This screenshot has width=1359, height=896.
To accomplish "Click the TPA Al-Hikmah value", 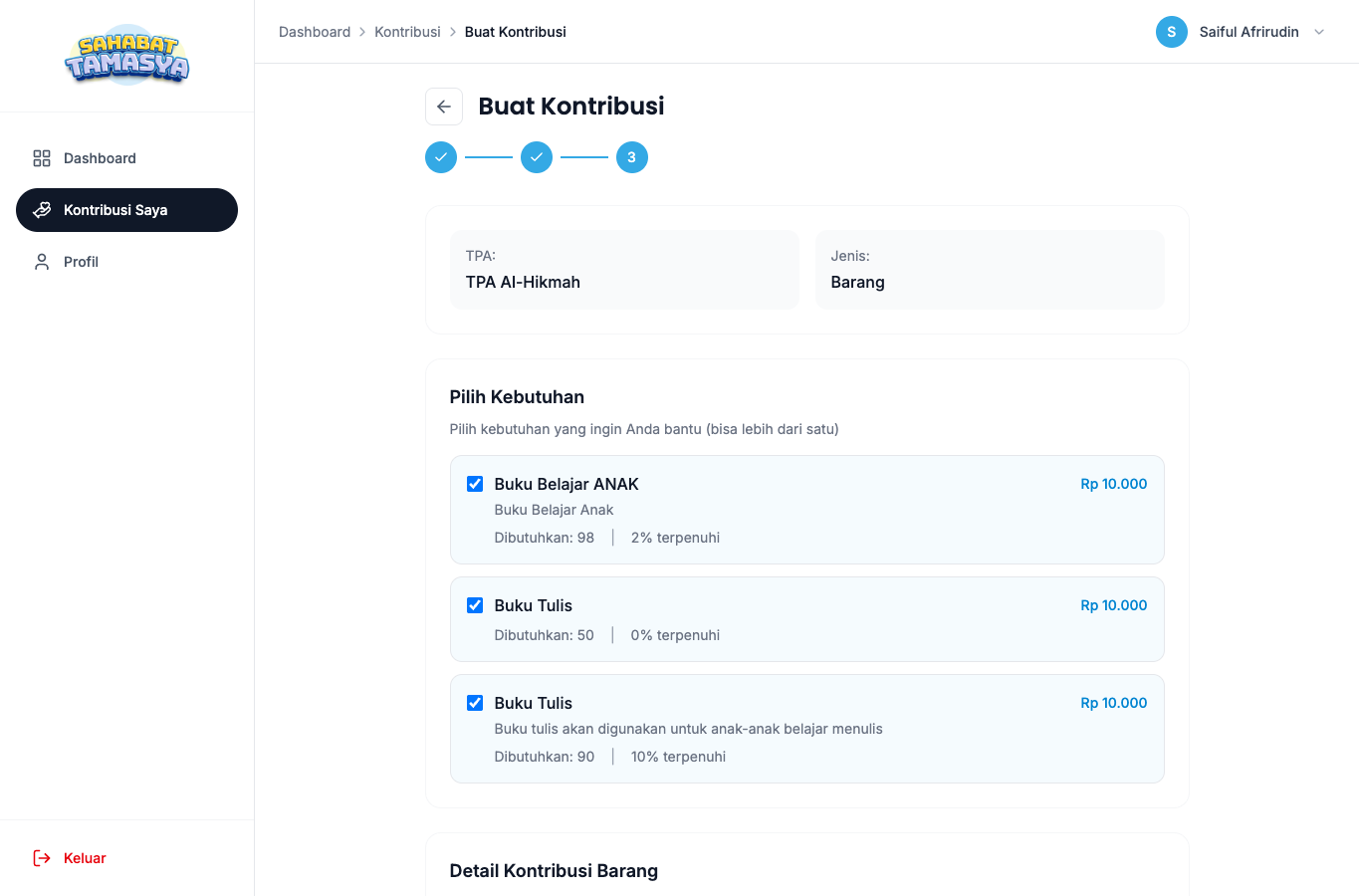I will coord(523,282).
